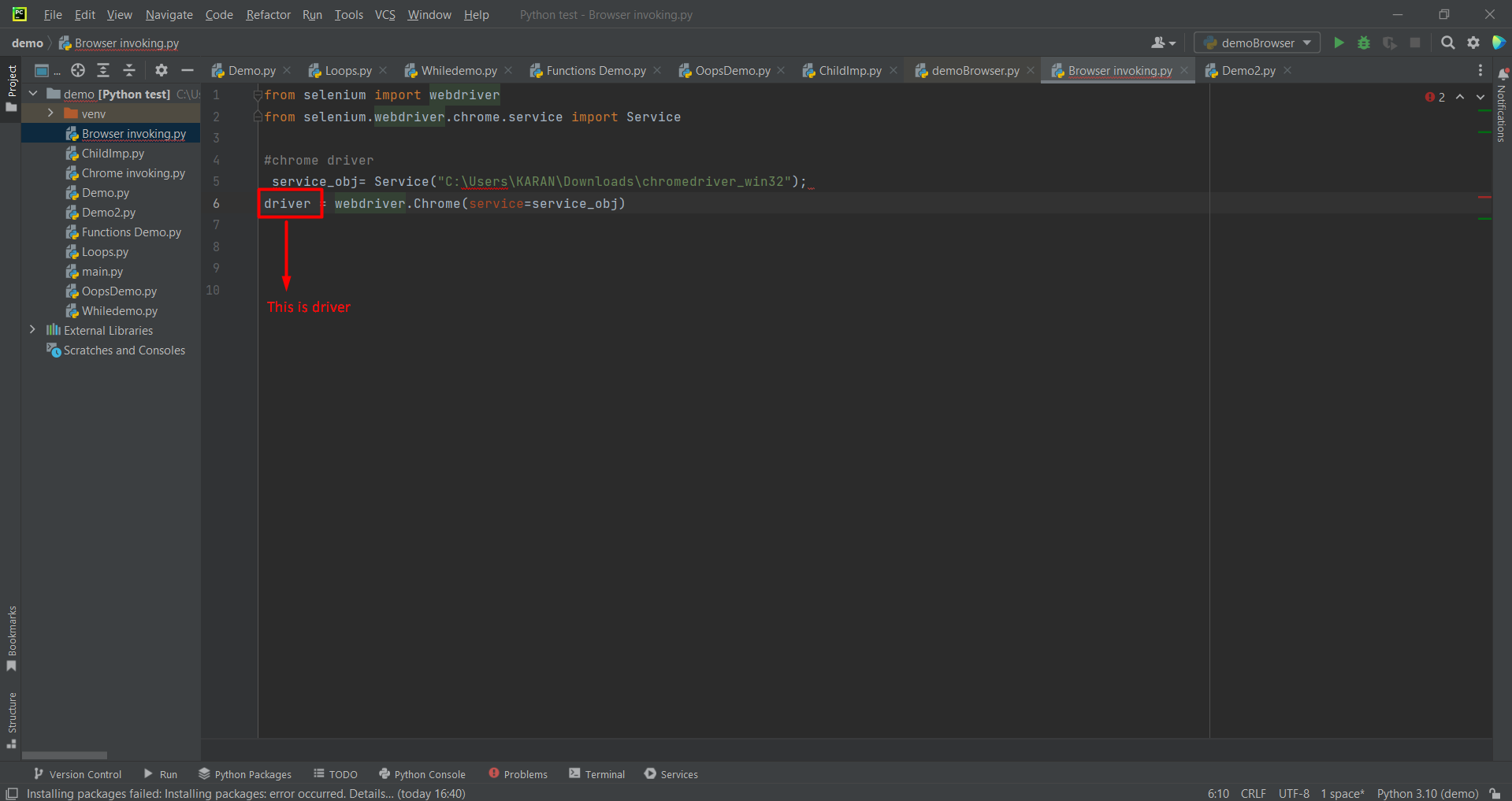Open IDE settings gear icon

(x=1473, y=43)
